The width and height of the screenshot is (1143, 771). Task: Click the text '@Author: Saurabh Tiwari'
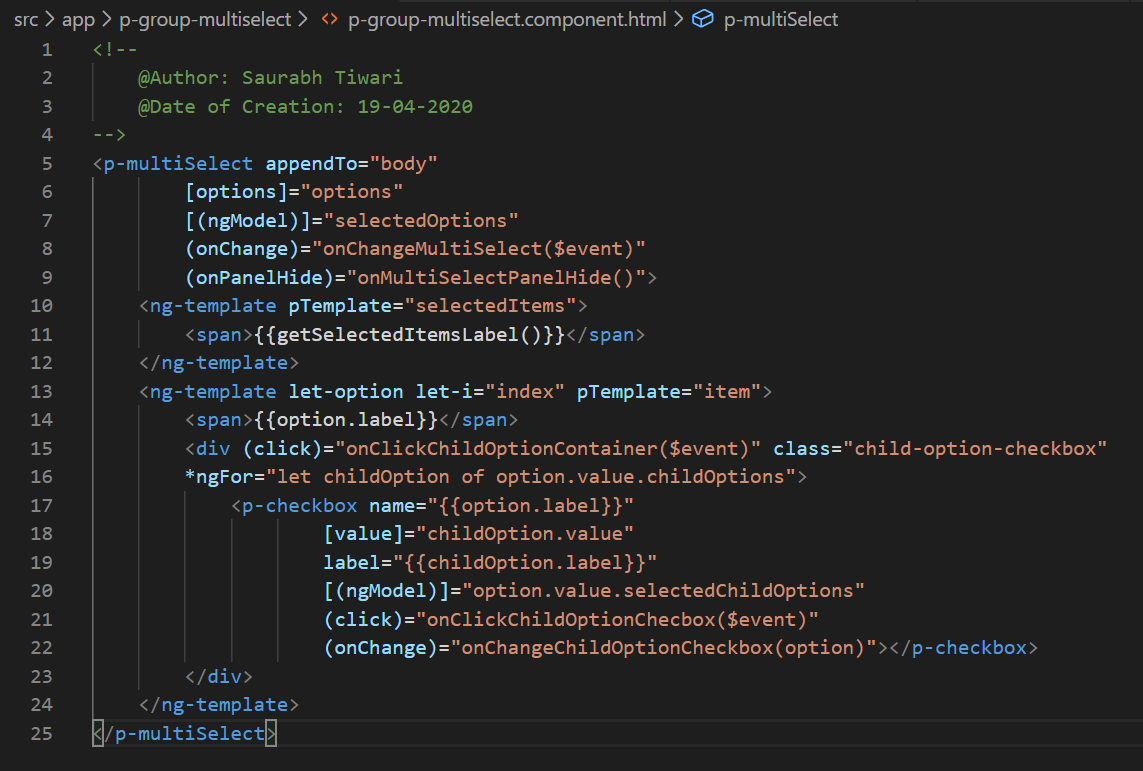[x=270, y=78]
